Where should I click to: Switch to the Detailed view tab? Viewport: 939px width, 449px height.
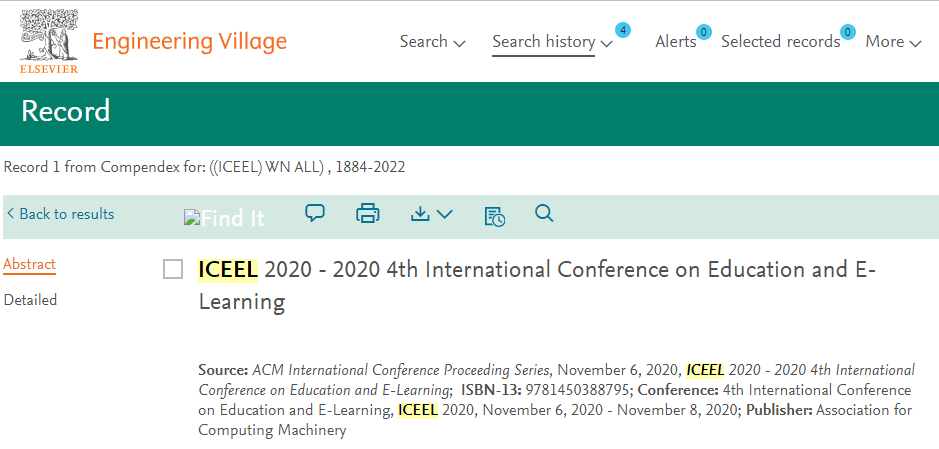[31, 300]
